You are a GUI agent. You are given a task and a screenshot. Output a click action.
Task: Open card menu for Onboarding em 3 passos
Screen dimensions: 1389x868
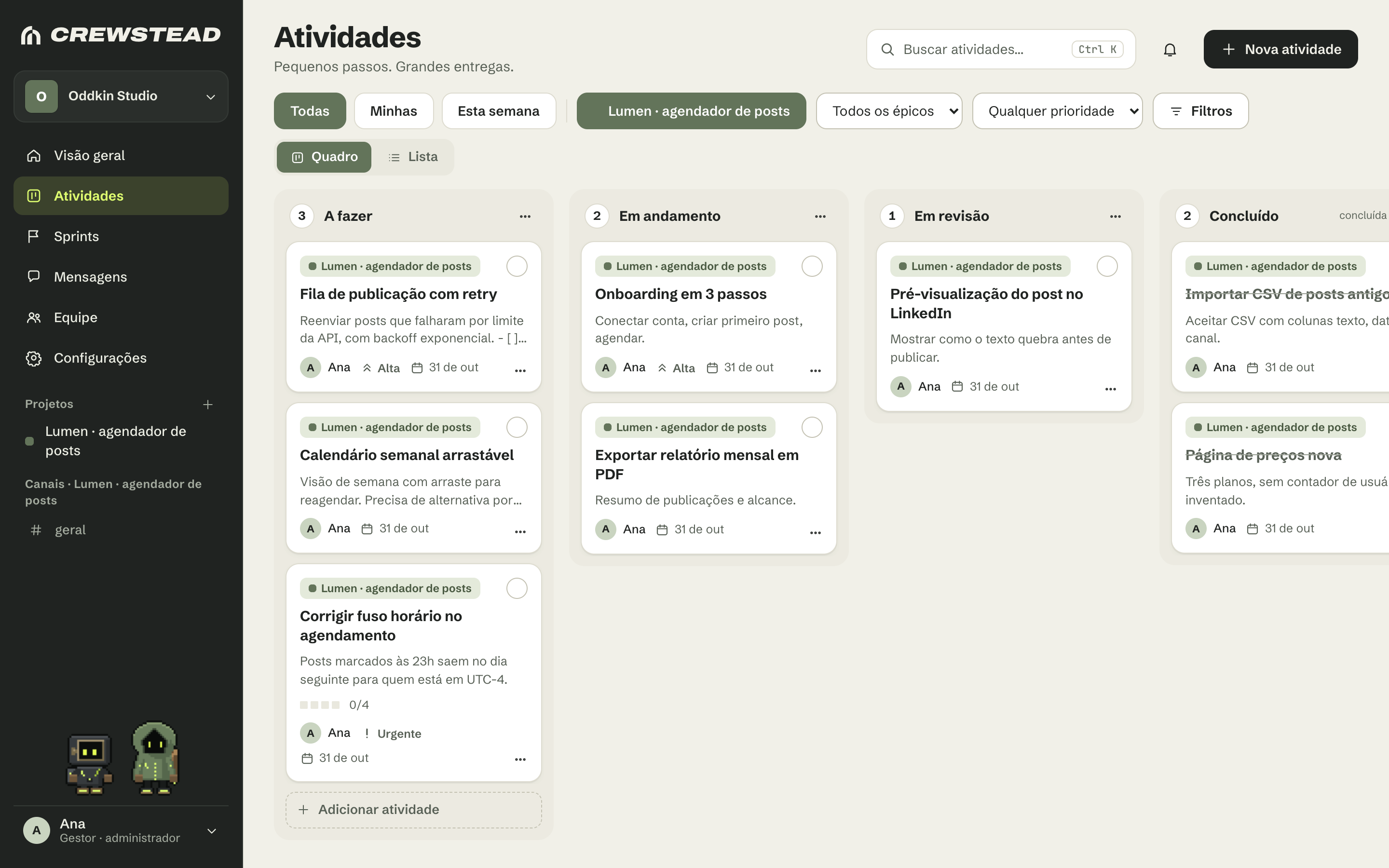(x=815, y=370)
